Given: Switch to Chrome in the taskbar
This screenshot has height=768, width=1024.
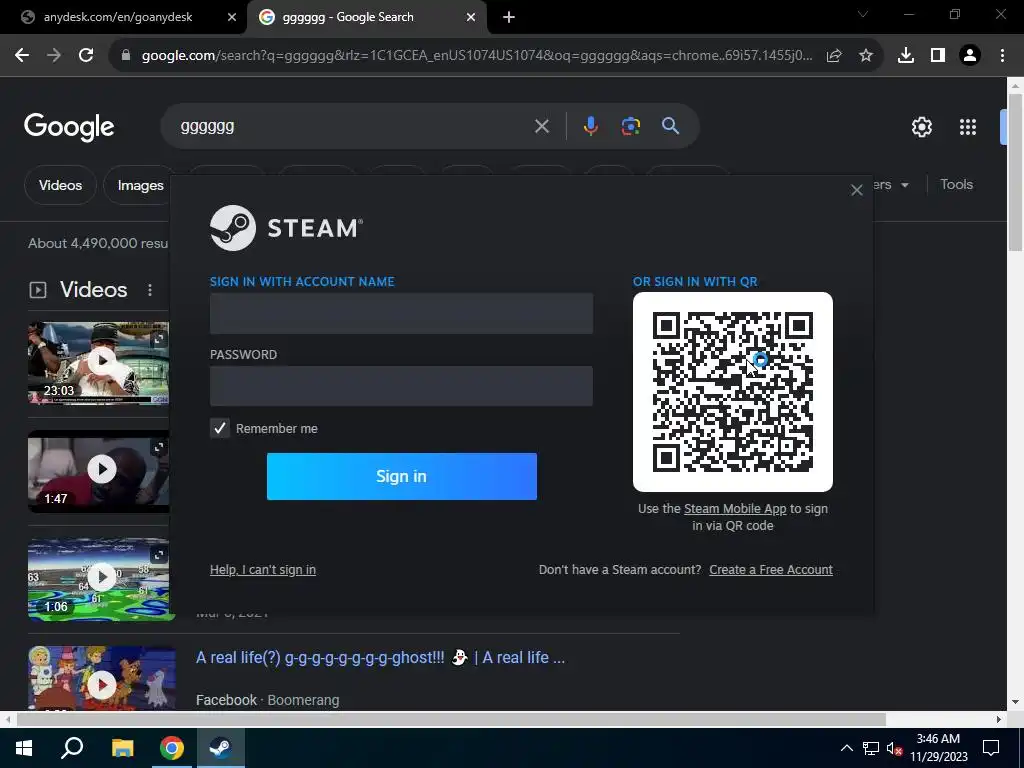Looking at the screenshot, I should [172, 748].
